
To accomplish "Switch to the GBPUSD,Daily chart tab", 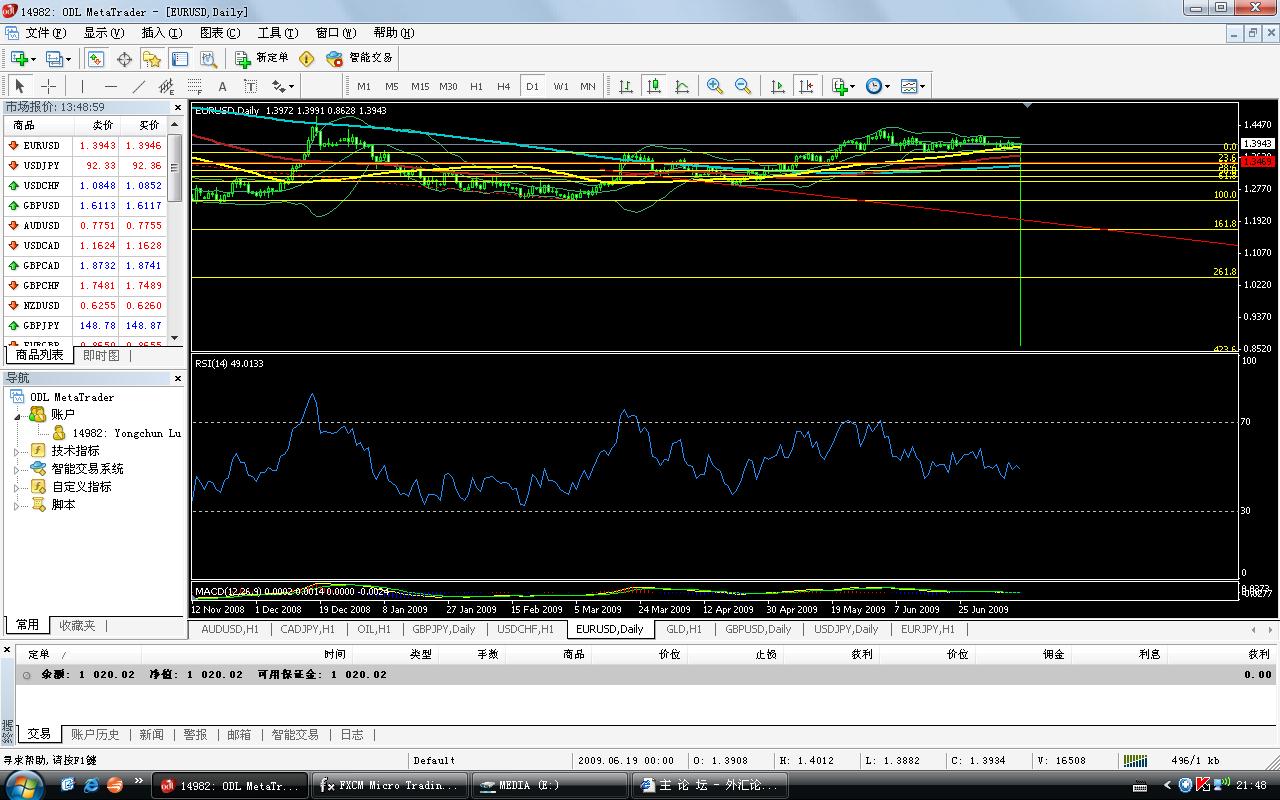I will click(x=758, y=629).
